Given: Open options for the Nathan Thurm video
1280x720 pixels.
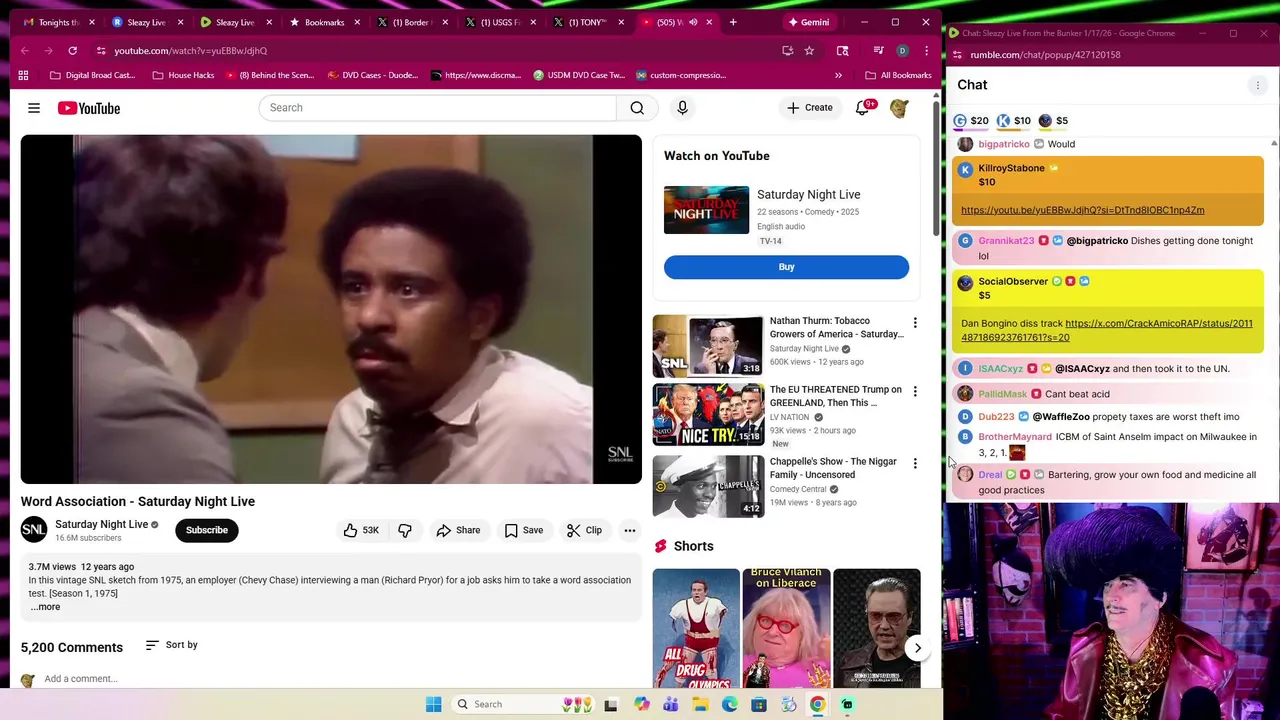Looking at the screenshot, I should (x=914, y=323).
